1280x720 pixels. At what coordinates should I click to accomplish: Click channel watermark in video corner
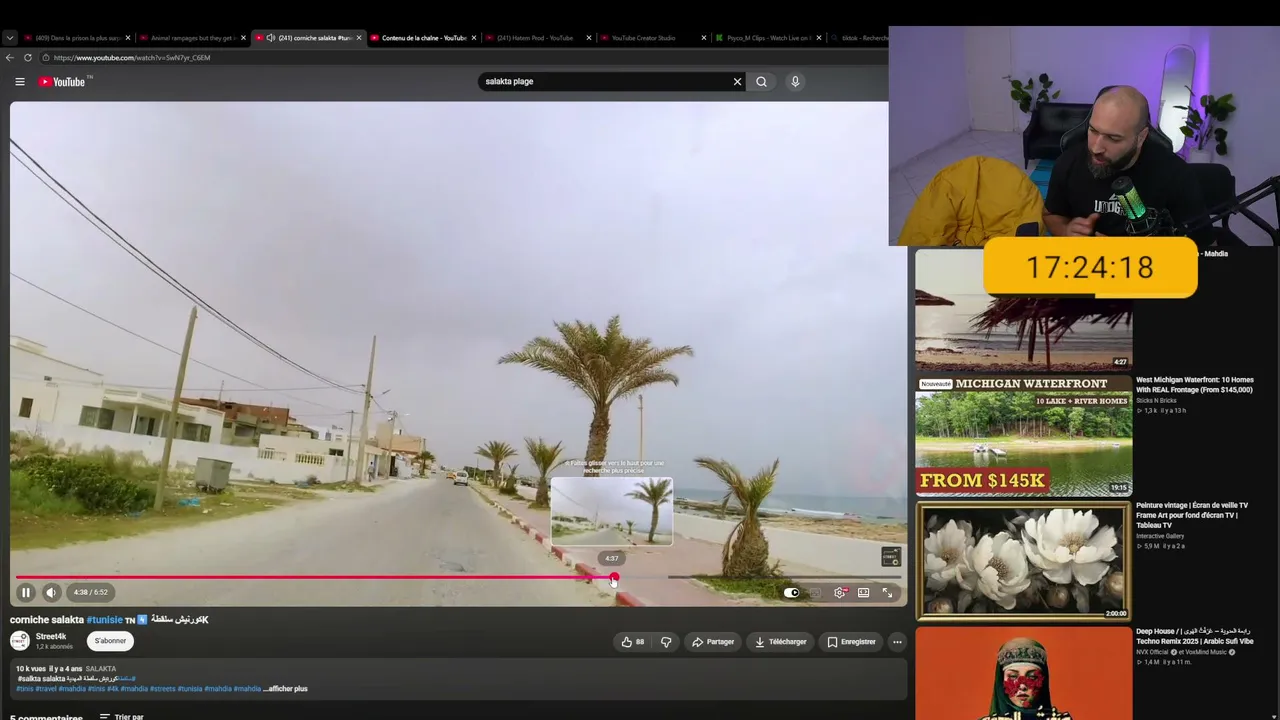pos(890,557)
